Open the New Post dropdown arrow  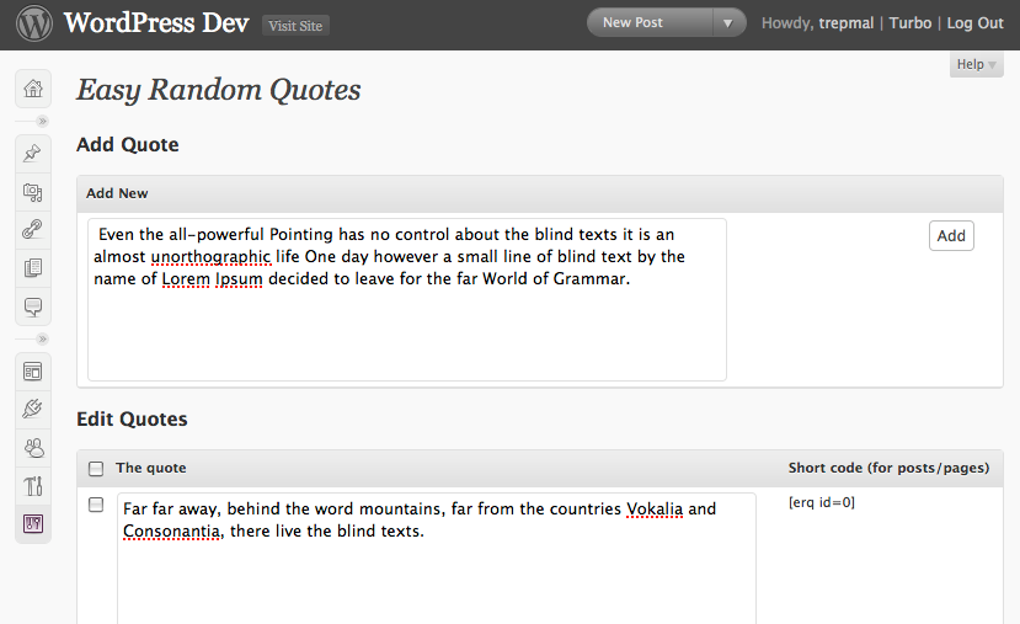729,21
